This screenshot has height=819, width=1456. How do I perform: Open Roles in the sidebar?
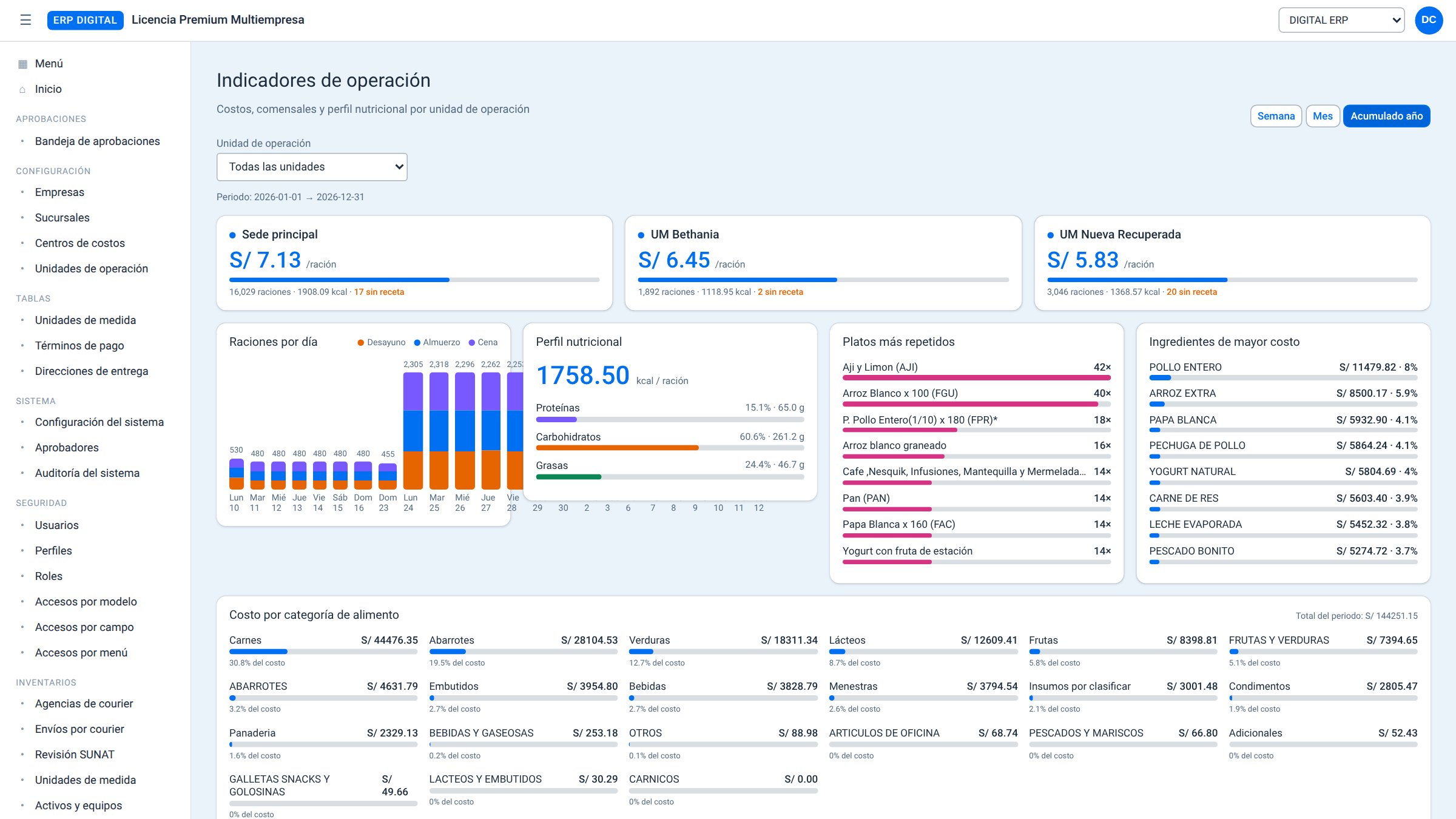49,576
